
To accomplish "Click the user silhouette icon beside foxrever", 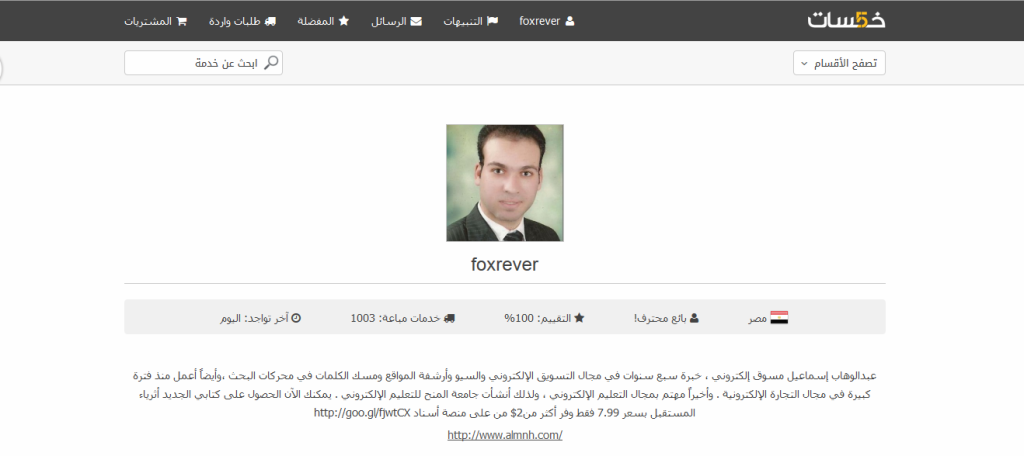I will point(570,21).
